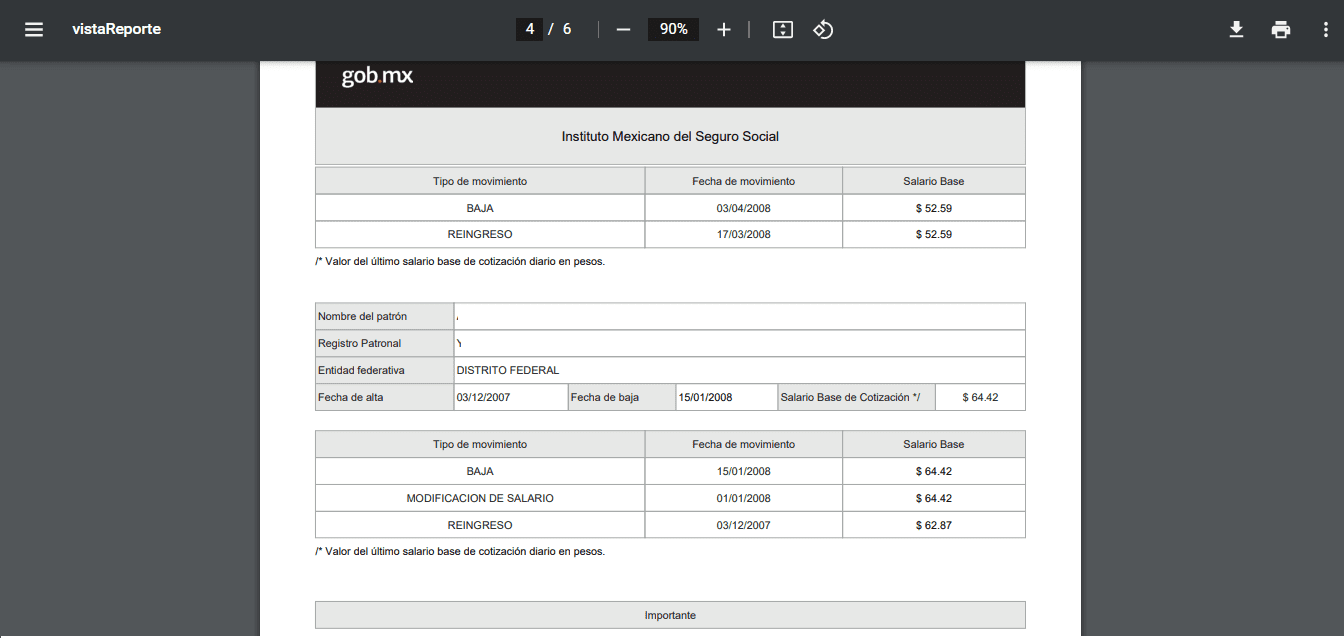Click 'Salario Base de Cotización */' label
Image resolution: width=1344 pixels, height=638 pixels.
849,397
